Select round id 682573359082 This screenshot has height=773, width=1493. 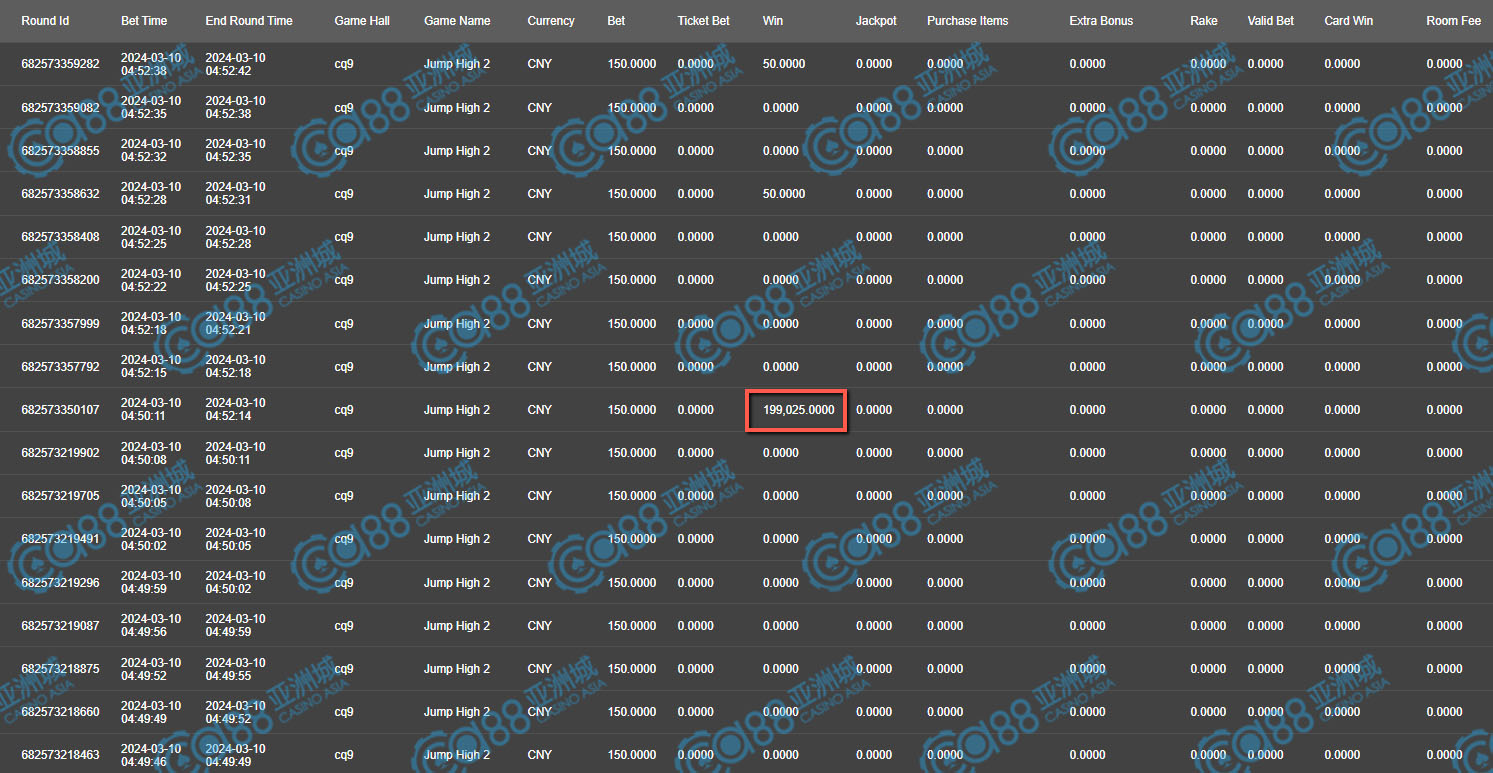[x=60, y=108]
